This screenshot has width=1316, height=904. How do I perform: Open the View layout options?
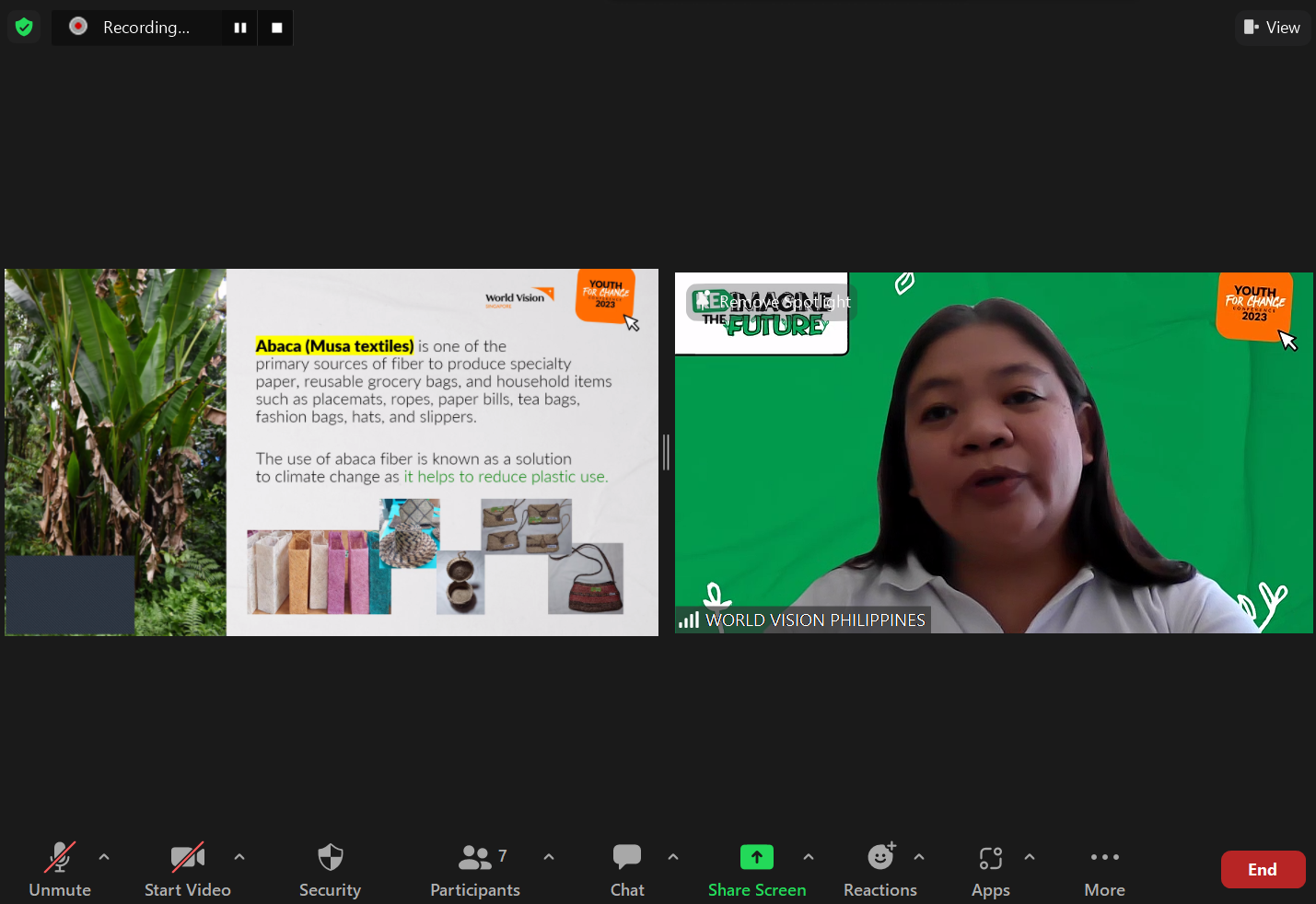coord(1272,28)
